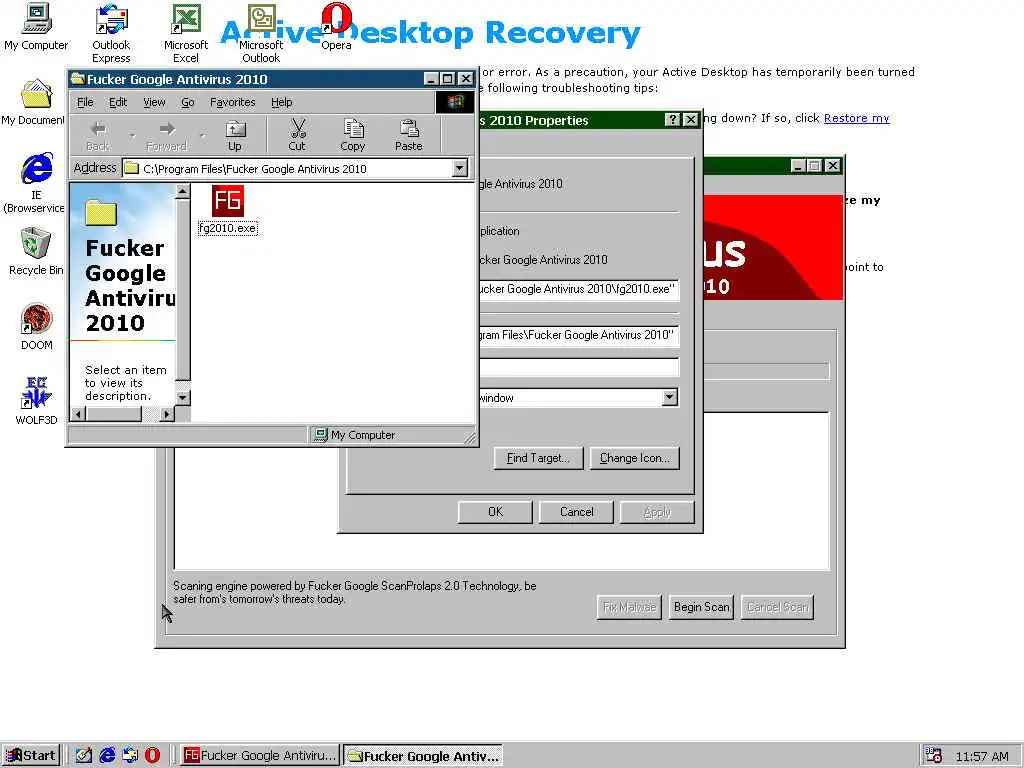
Task: Click the Properties dialog help question button
Action: (x=672, y=120)
